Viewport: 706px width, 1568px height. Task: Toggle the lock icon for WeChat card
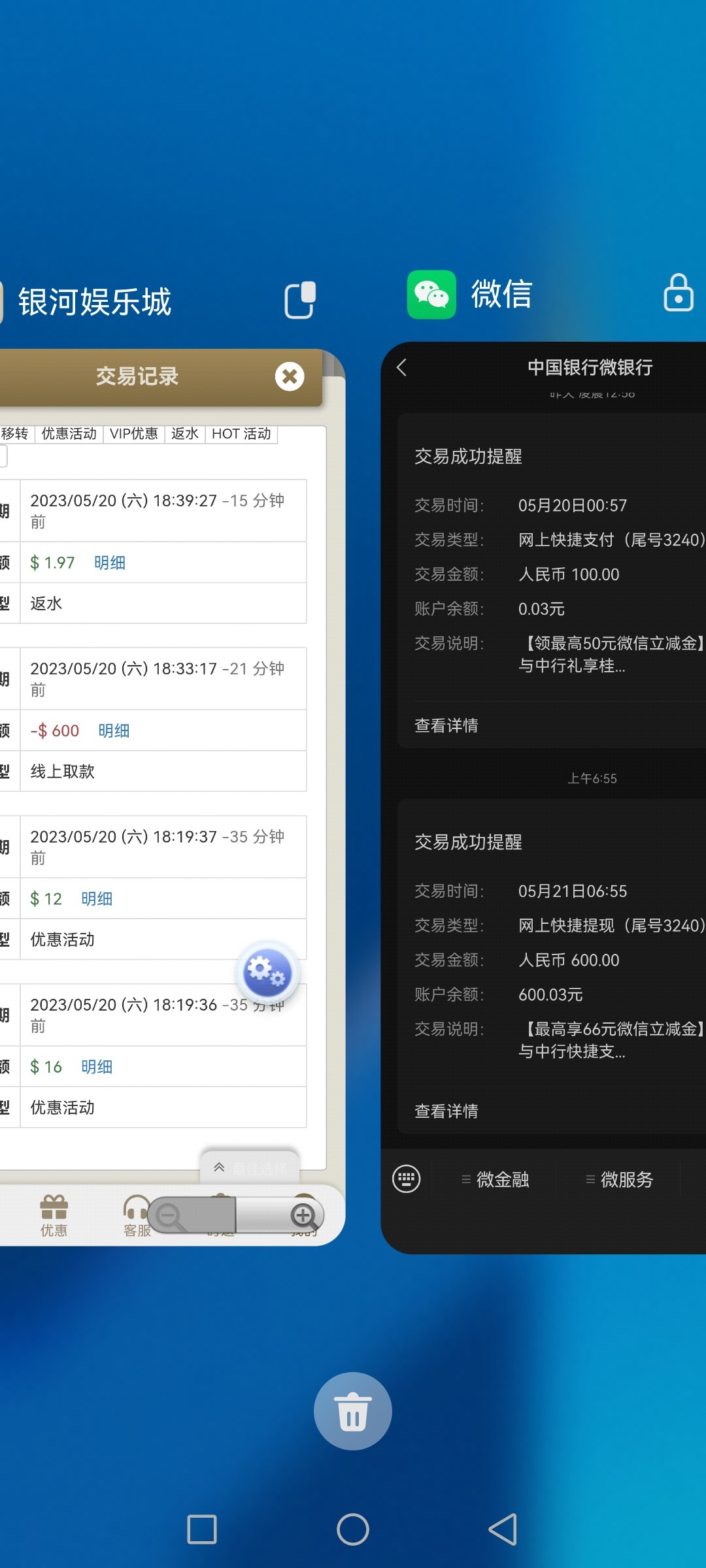coord(678,293)
